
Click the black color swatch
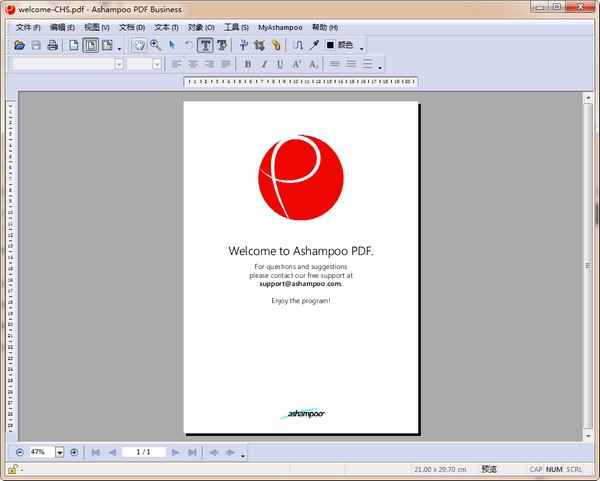pyautogui.click(x=330, y=45)
